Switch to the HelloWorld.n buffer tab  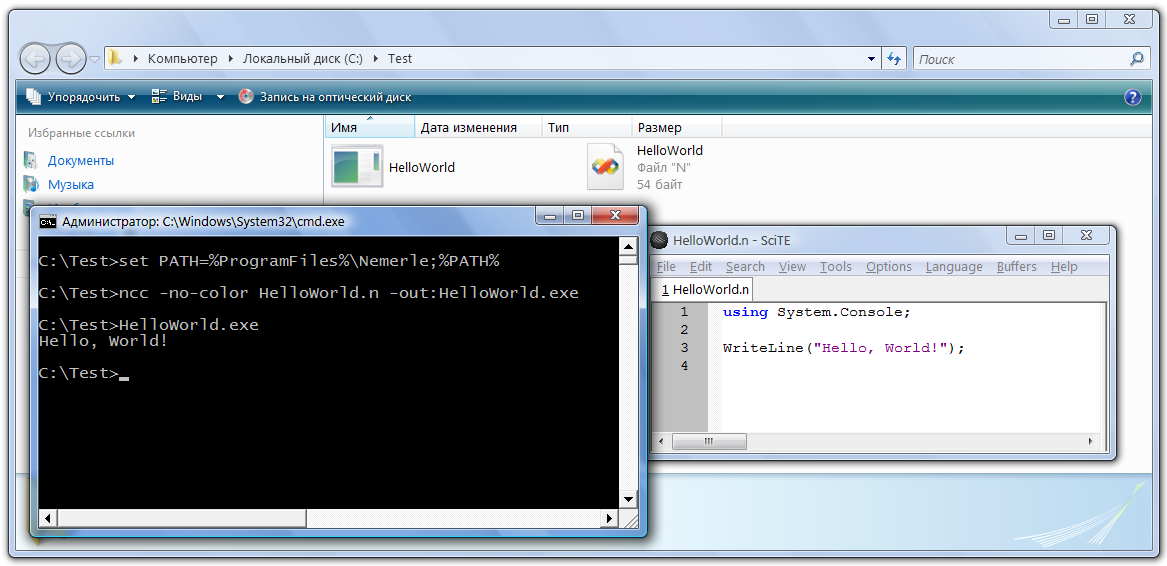coord(705,289)
